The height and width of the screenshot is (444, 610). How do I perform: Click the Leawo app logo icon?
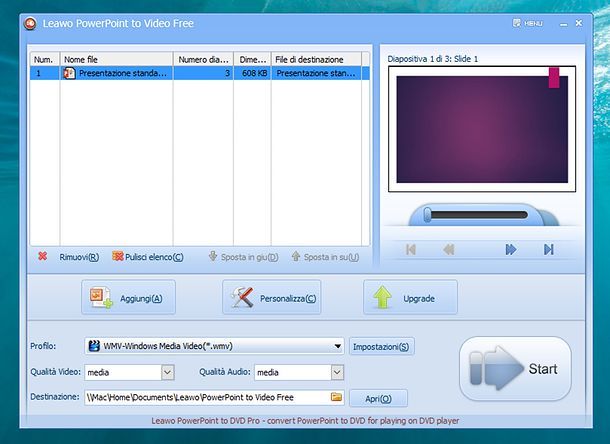(30, 24)
